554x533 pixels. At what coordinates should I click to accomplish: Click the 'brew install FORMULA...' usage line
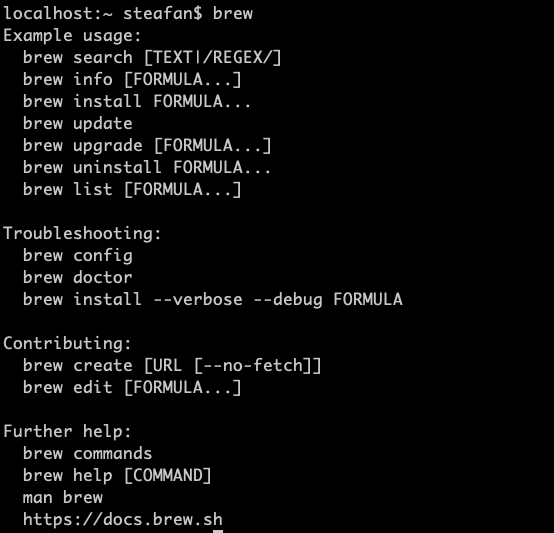tap(137, 101)
